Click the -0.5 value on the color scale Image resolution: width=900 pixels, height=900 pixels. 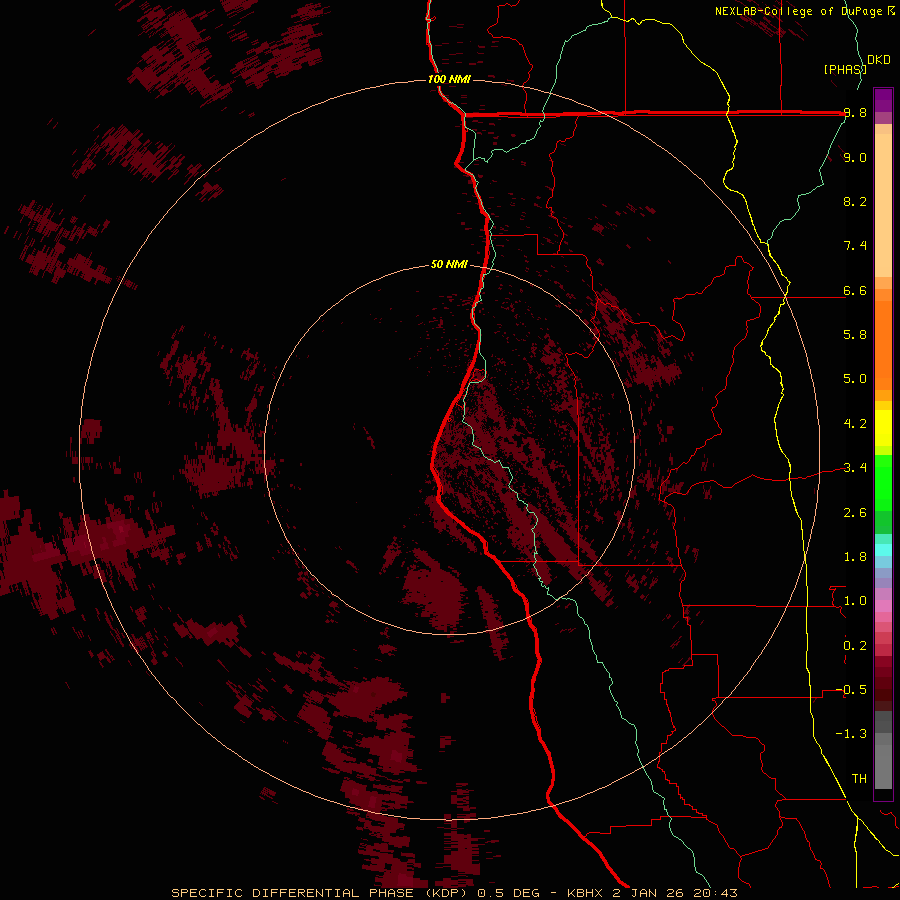pos(851,690)
